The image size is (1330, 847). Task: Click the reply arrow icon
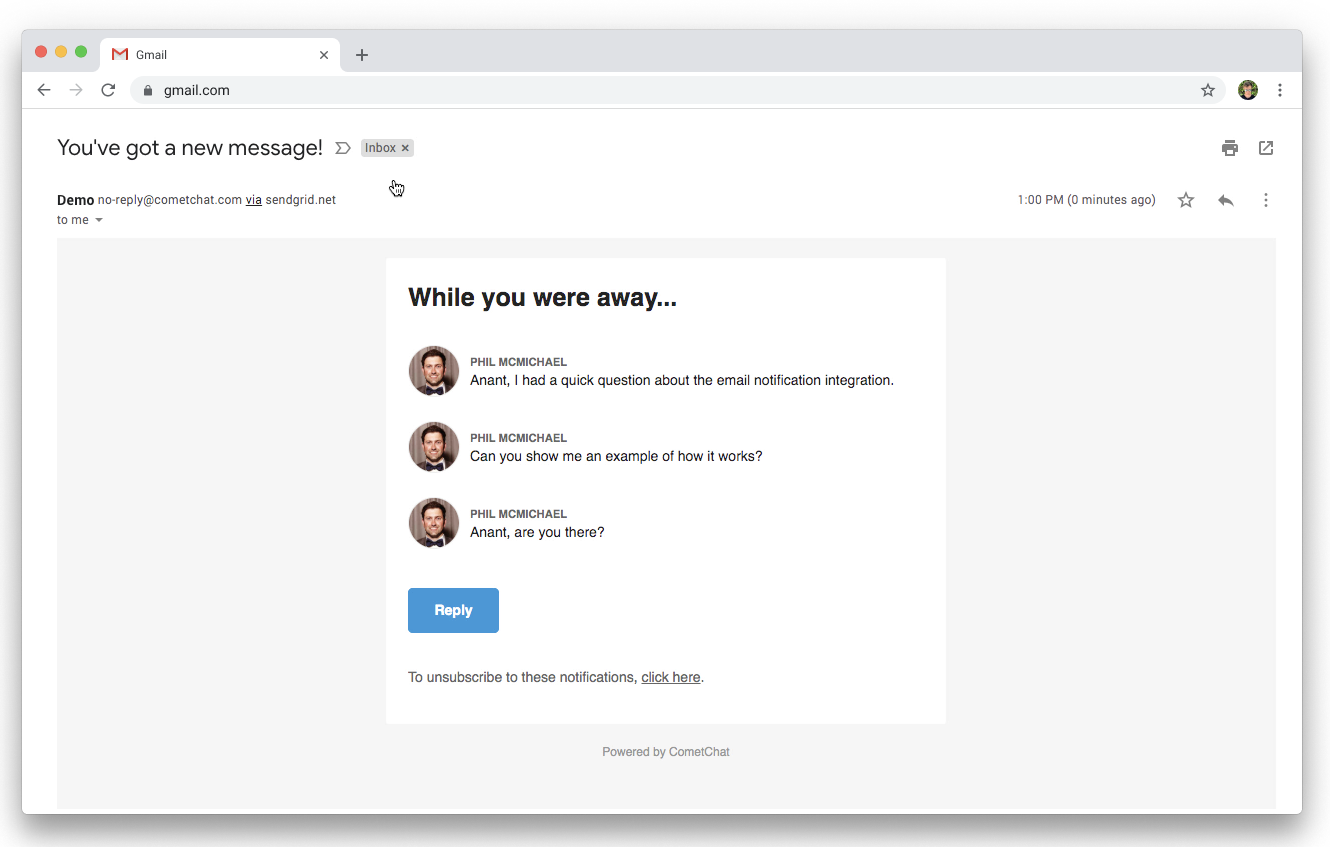[x=1226, y=200]
